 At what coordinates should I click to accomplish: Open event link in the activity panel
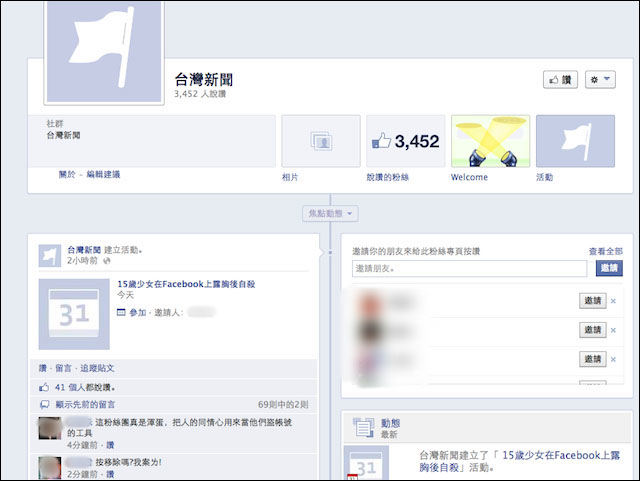520,461
